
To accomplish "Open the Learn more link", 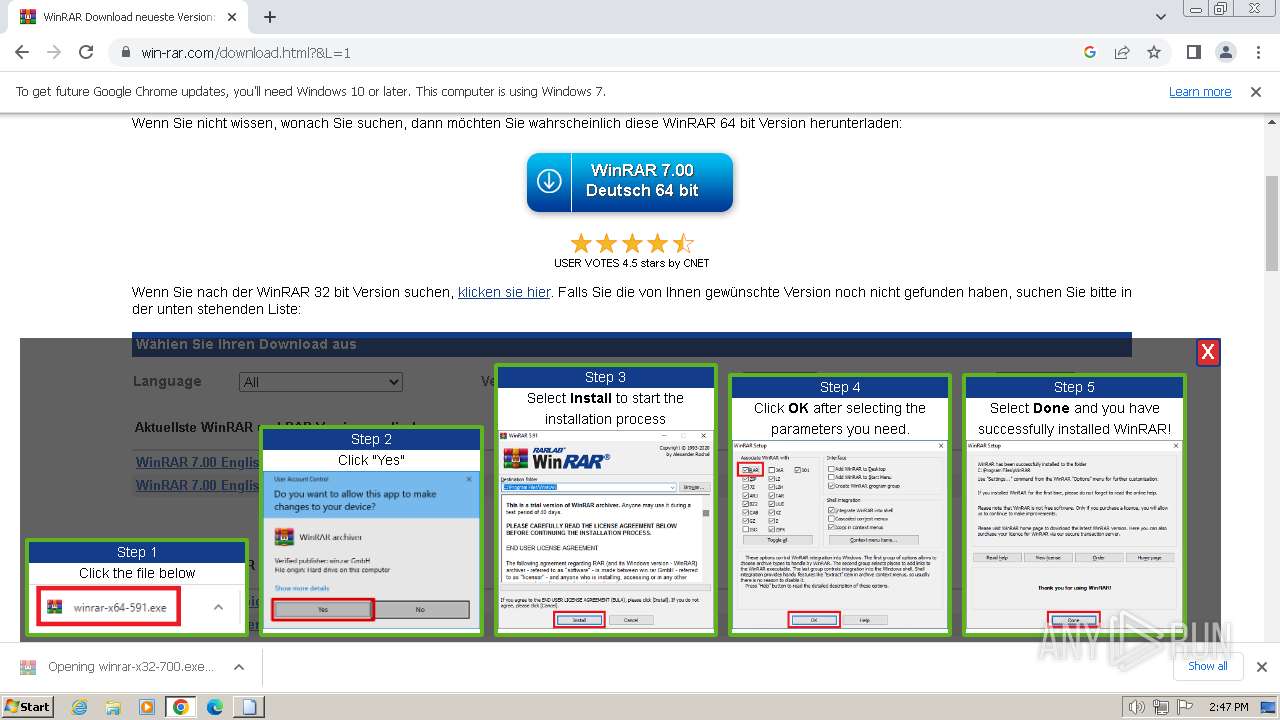I will pyautogui.click(x=1200, y=91).
